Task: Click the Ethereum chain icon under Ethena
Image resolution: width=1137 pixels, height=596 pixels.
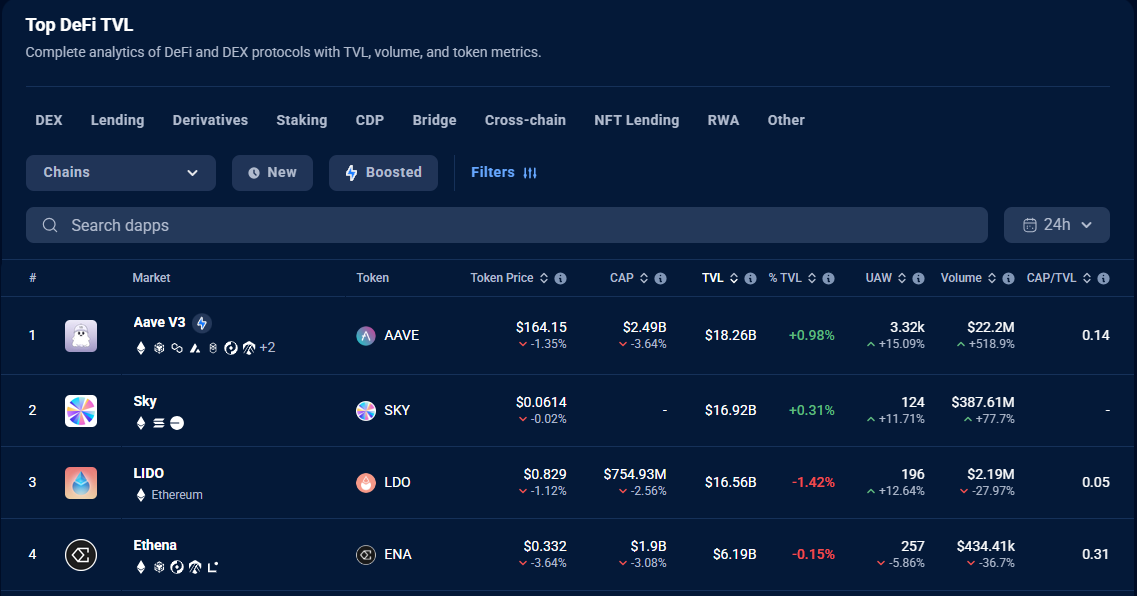Action: pyautogui.click(x=141, y=567)
